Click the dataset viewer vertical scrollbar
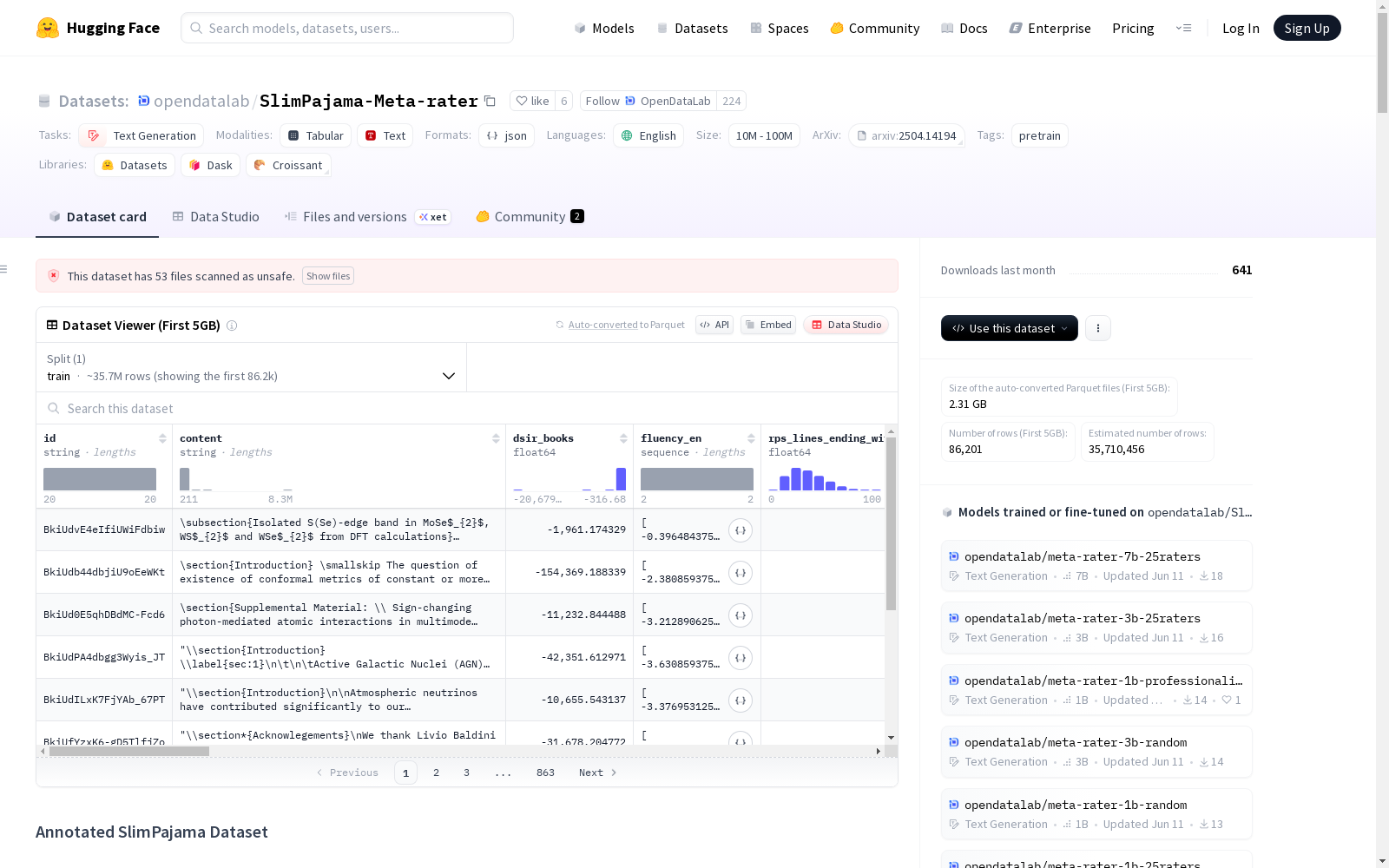Screen dimensions: 1389x868 [x=891, y=523]
